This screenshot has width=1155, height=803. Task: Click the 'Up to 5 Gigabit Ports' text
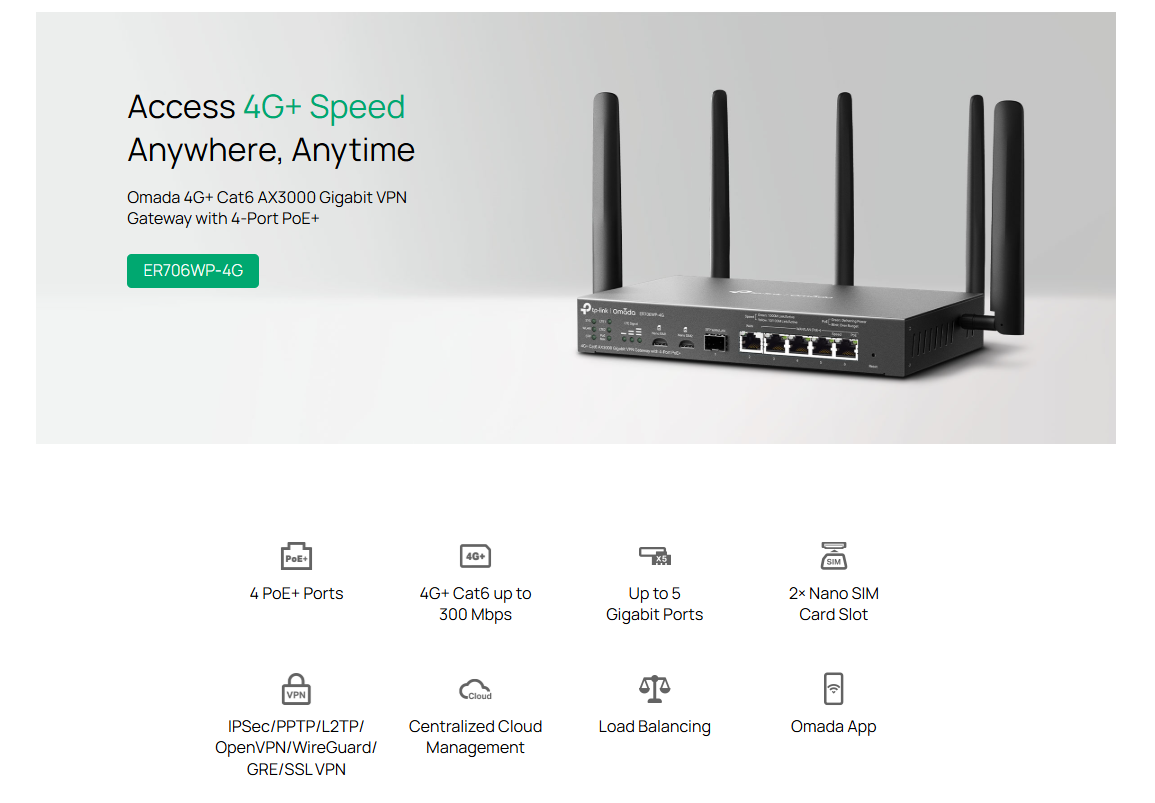[x=654, y=604]
